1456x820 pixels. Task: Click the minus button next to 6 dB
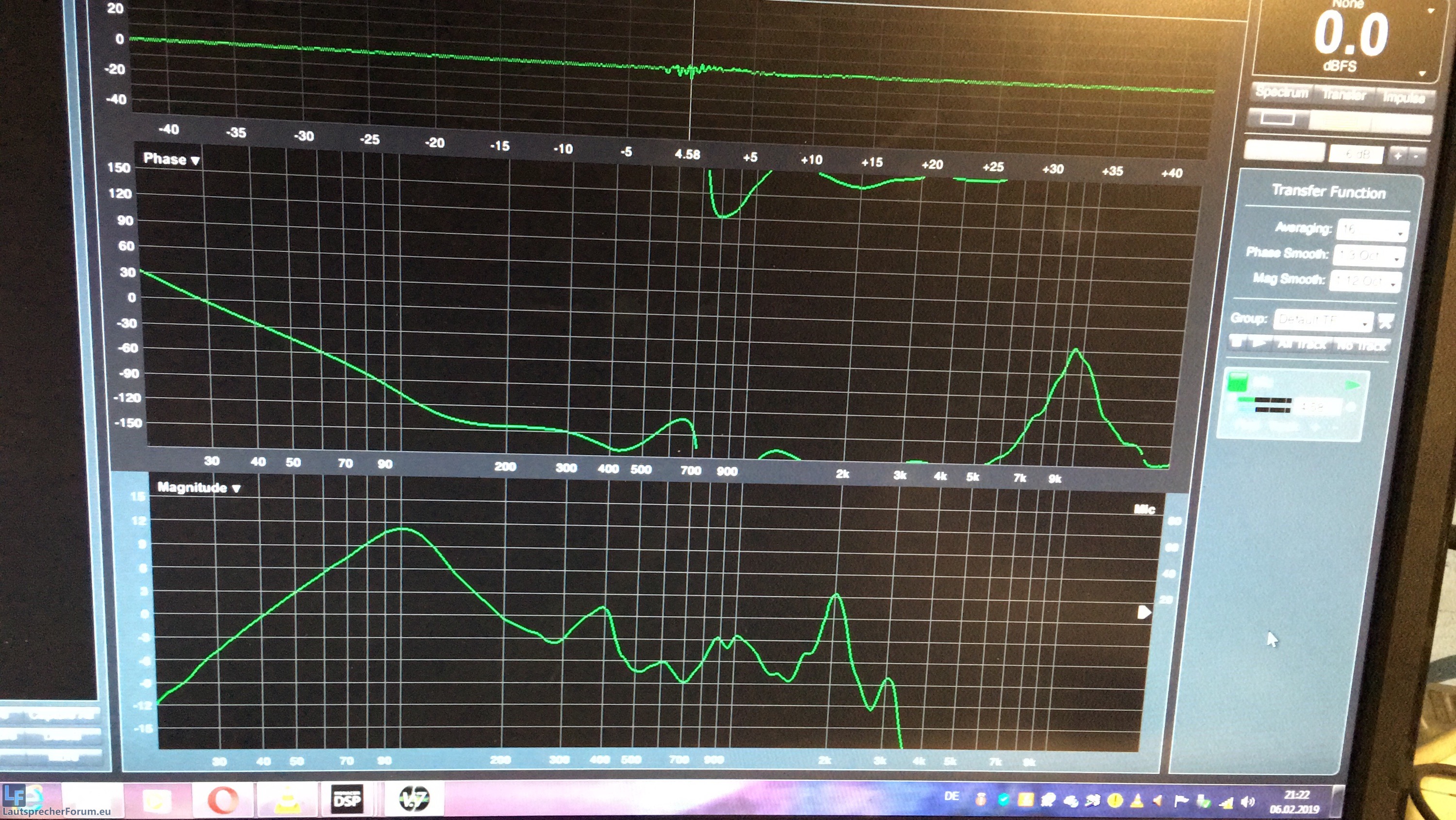point(1416,156)
